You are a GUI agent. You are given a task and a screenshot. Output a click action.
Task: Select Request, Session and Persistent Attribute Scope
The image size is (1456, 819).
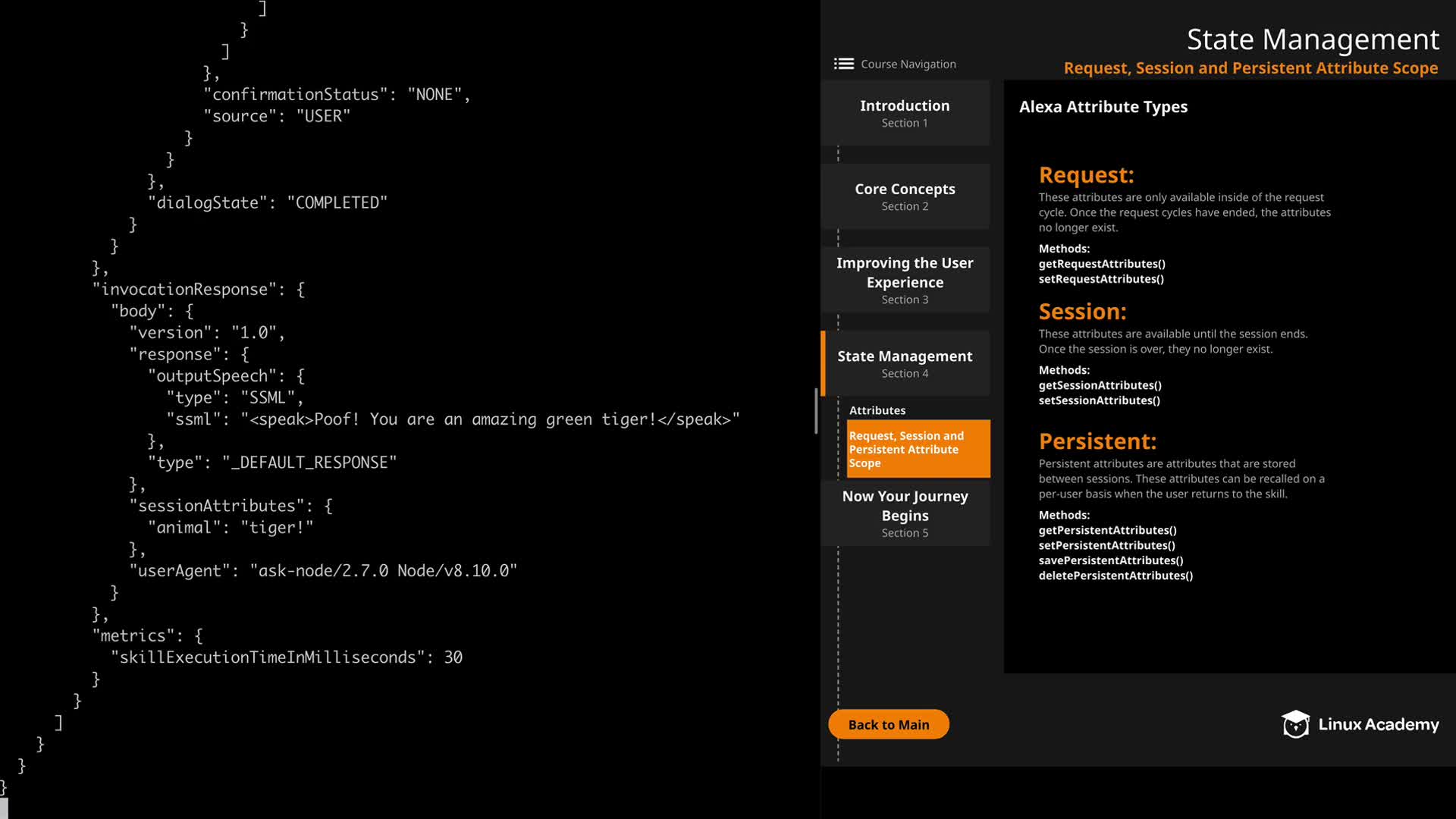click(918, 449)
